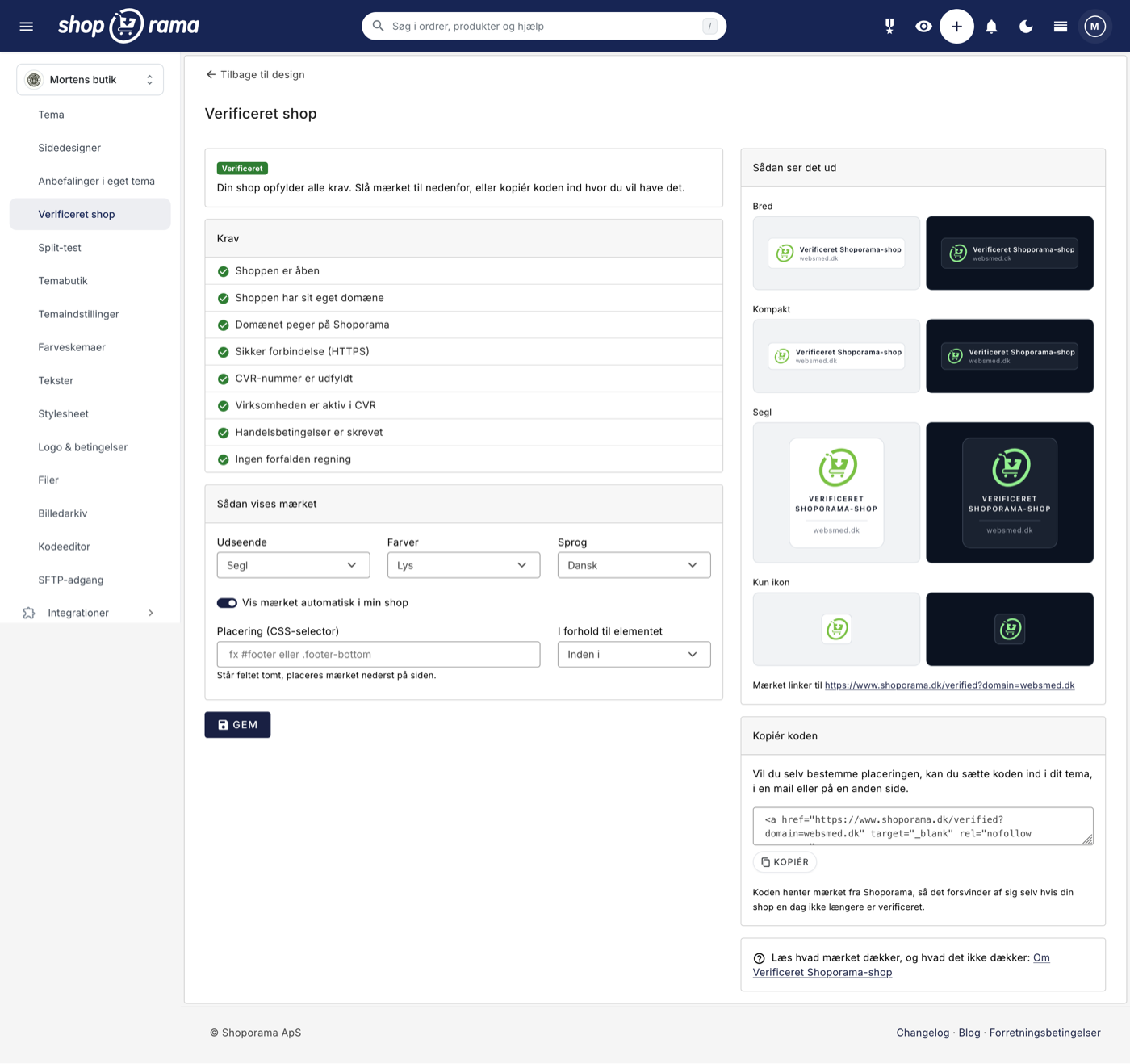Screen dimensions: 1130x1064
Task: Click the back arrow icon beside Tilbage til design
Action: click(211, 74)
